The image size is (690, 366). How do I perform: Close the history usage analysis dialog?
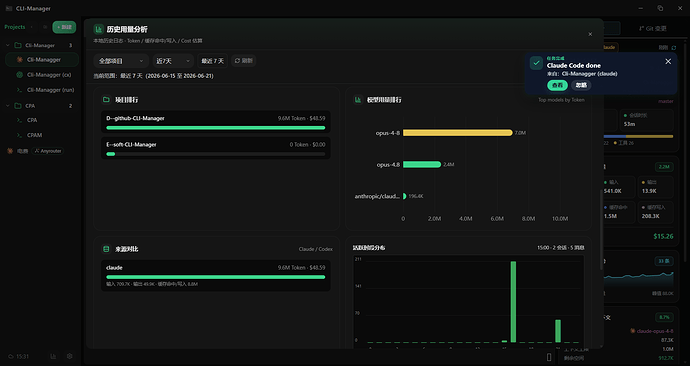click(x=590, y=34)
